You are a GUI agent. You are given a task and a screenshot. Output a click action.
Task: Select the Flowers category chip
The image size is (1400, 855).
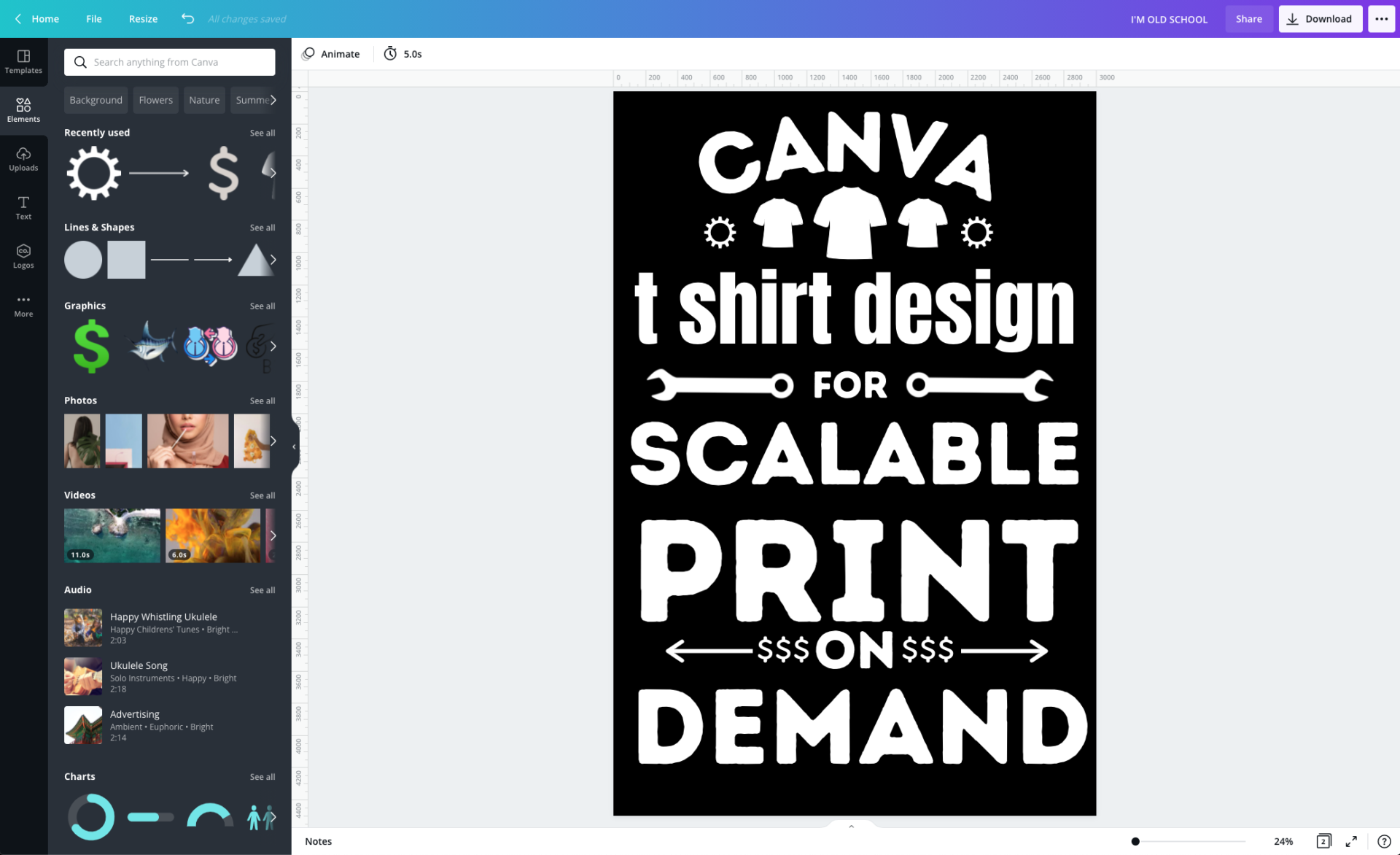(x=156, y=100)
